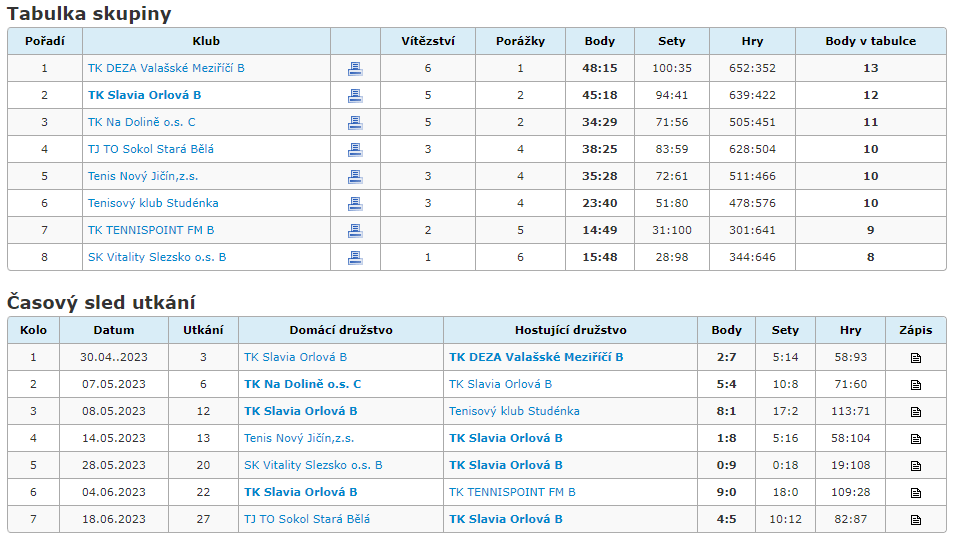Open home team TK Na Dolině o.s. C link
This screenshot has width=953, height=541.
[303, 384]
